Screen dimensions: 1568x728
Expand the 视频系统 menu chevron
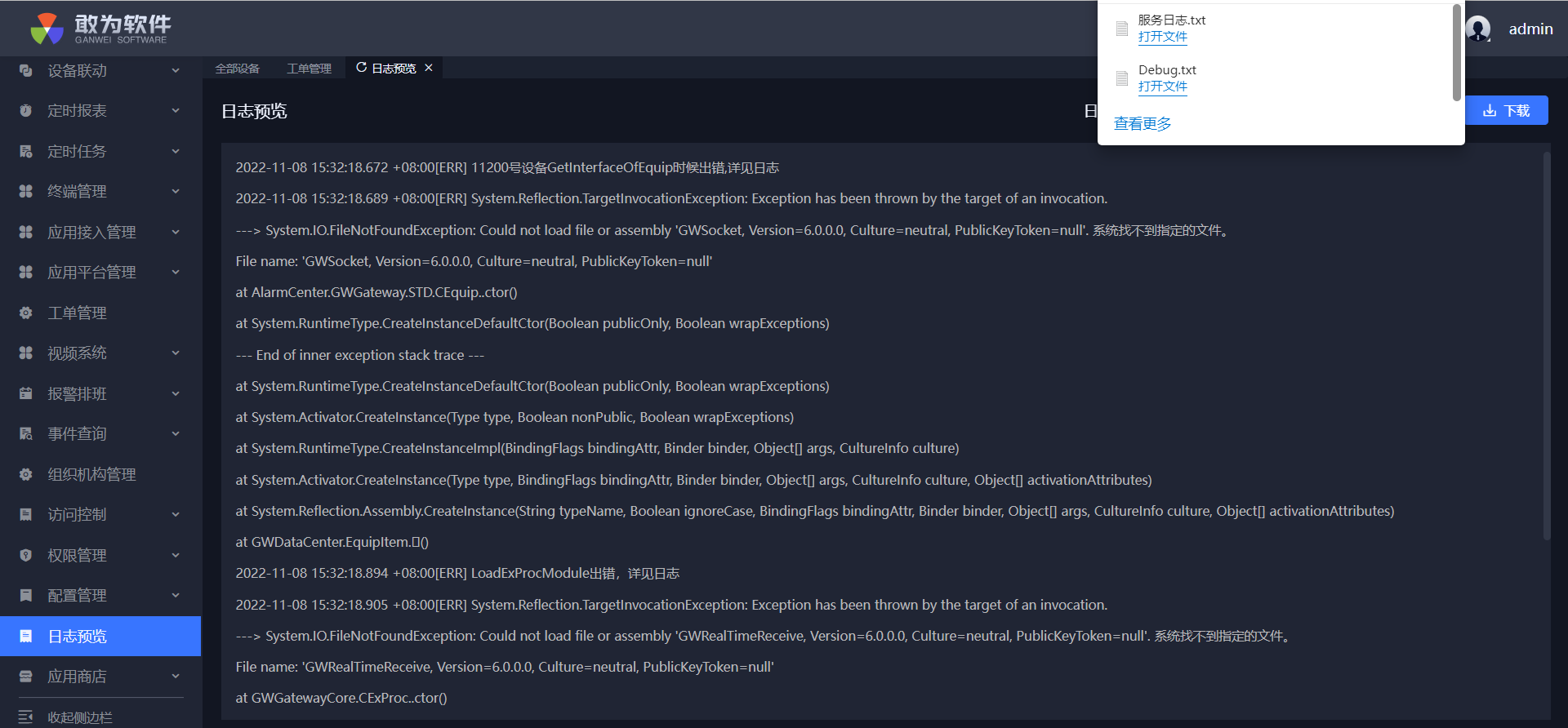[x=176, y=353]
